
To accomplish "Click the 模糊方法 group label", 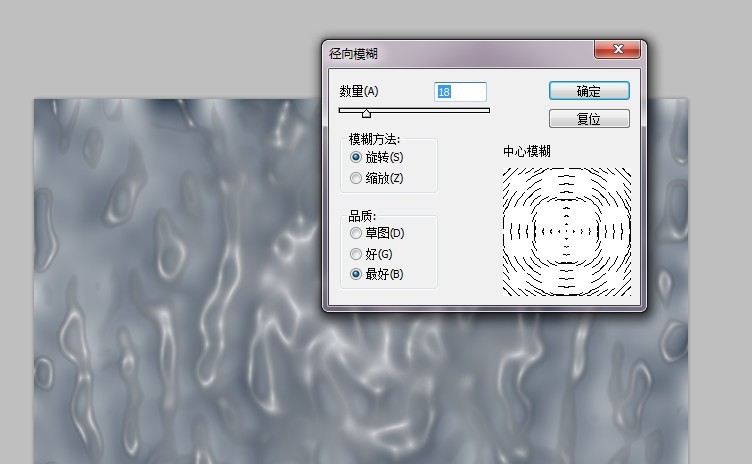I will click(375, 140).
